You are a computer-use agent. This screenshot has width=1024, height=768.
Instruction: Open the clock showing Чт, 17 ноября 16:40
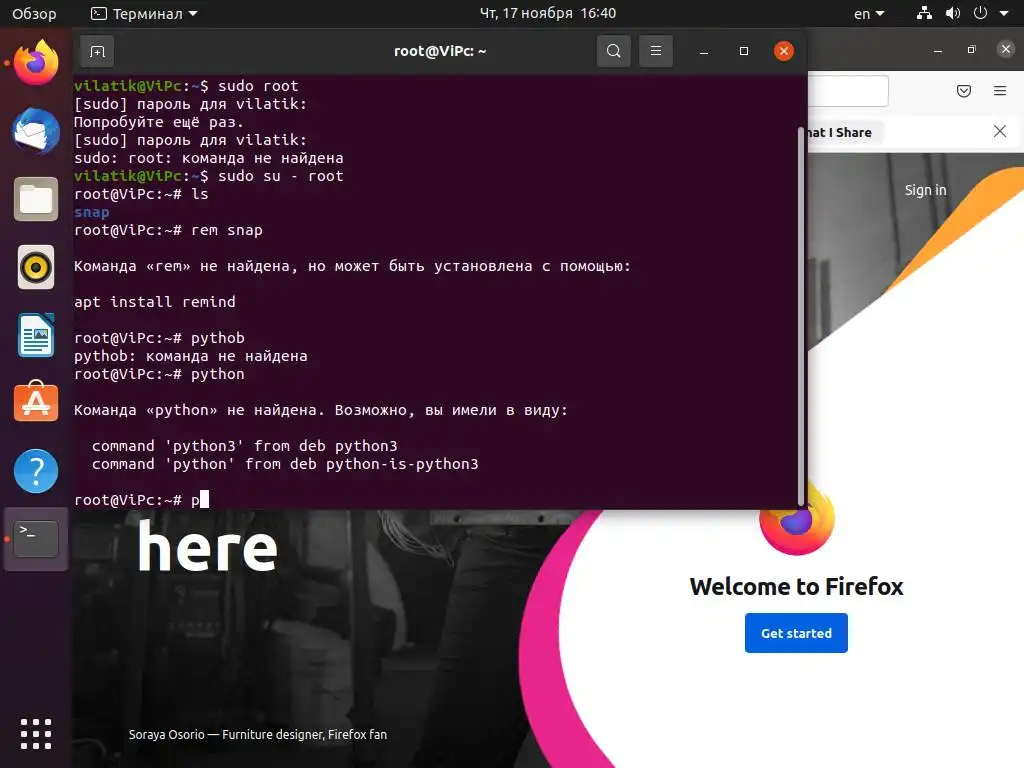coord(548,13)
